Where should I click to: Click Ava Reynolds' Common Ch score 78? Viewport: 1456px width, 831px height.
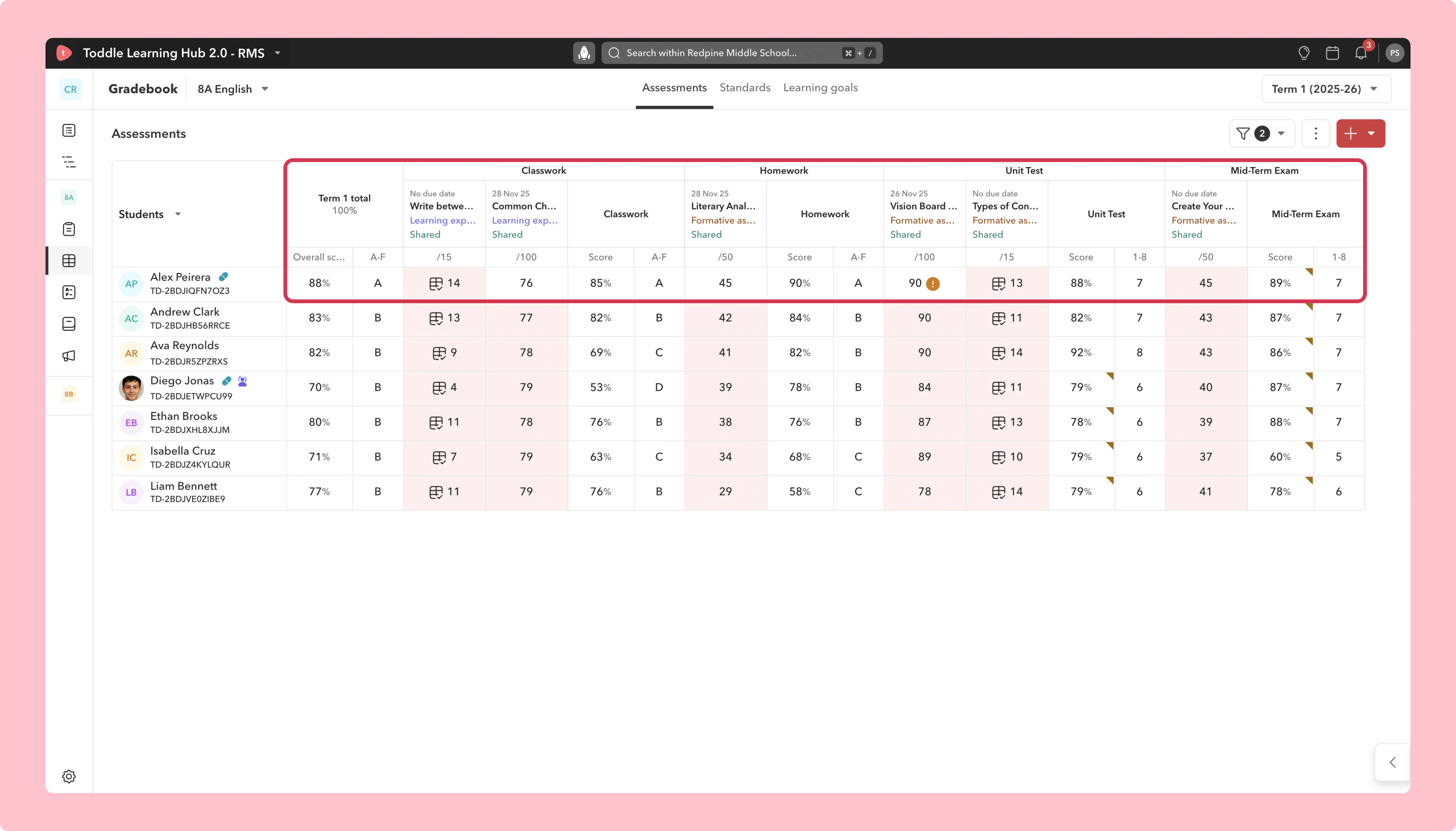(x=526, y=353)
